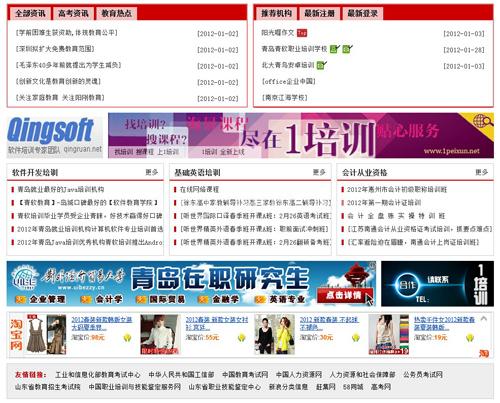Open the institution link office企业中国
The height and width of the screenshot is (403, 500).
289,81
